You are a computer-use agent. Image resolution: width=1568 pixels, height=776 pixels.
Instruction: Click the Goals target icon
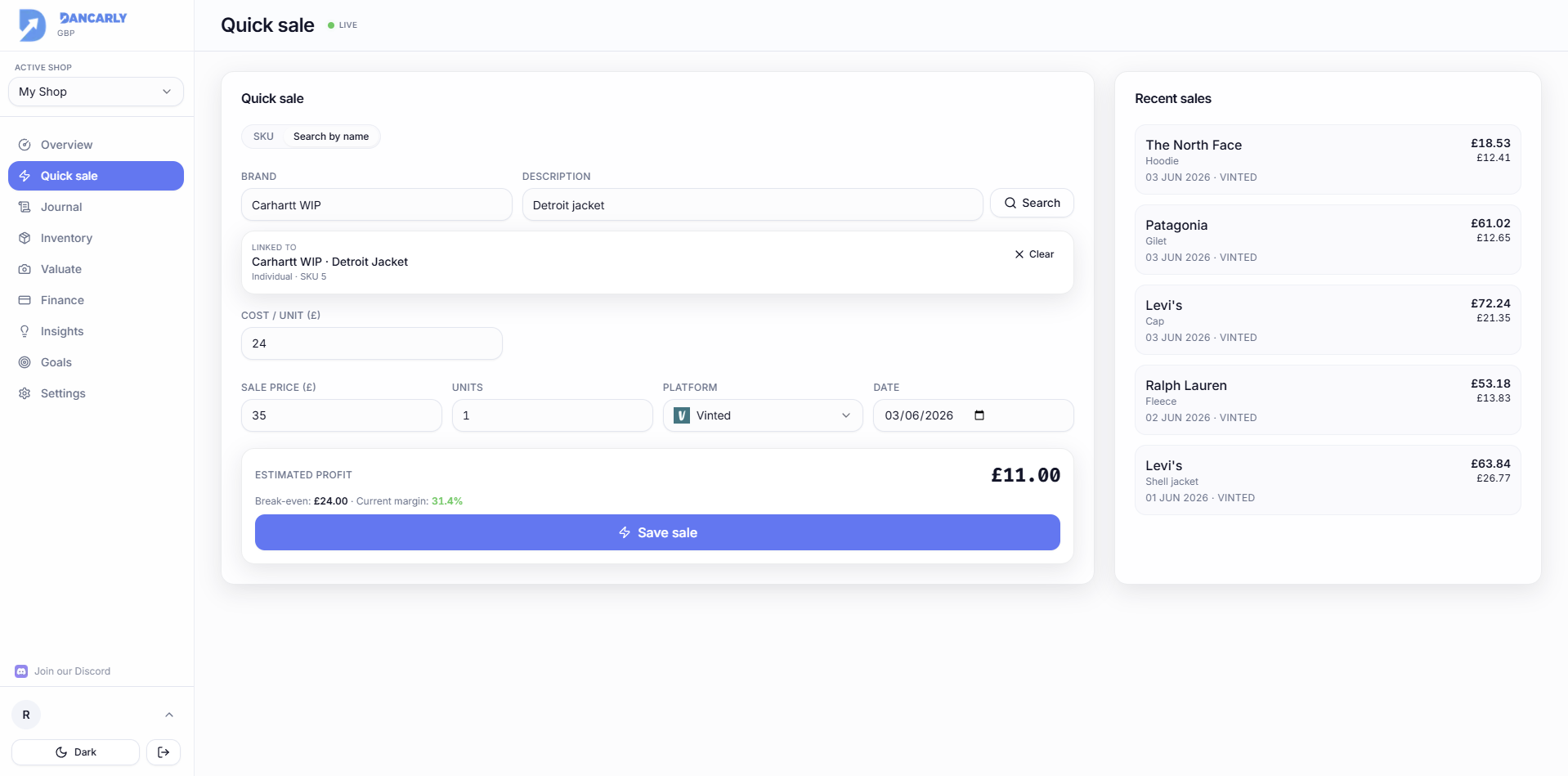click(x=25, y=362)
